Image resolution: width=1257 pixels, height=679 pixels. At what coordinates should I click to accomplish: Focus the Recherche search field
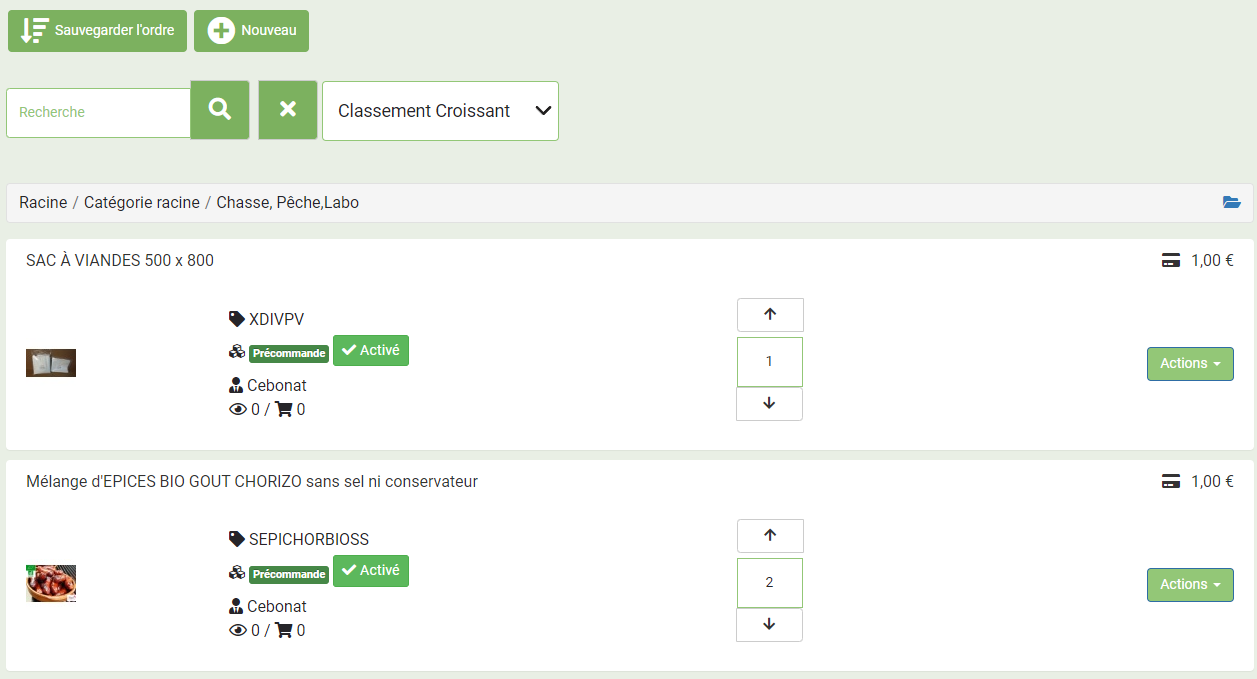98,113
